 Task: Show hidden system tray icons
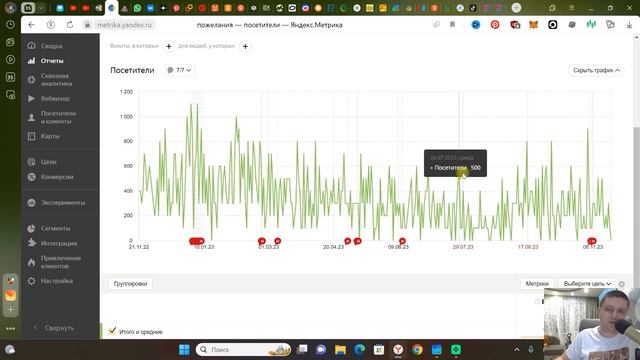click(517, 350)
